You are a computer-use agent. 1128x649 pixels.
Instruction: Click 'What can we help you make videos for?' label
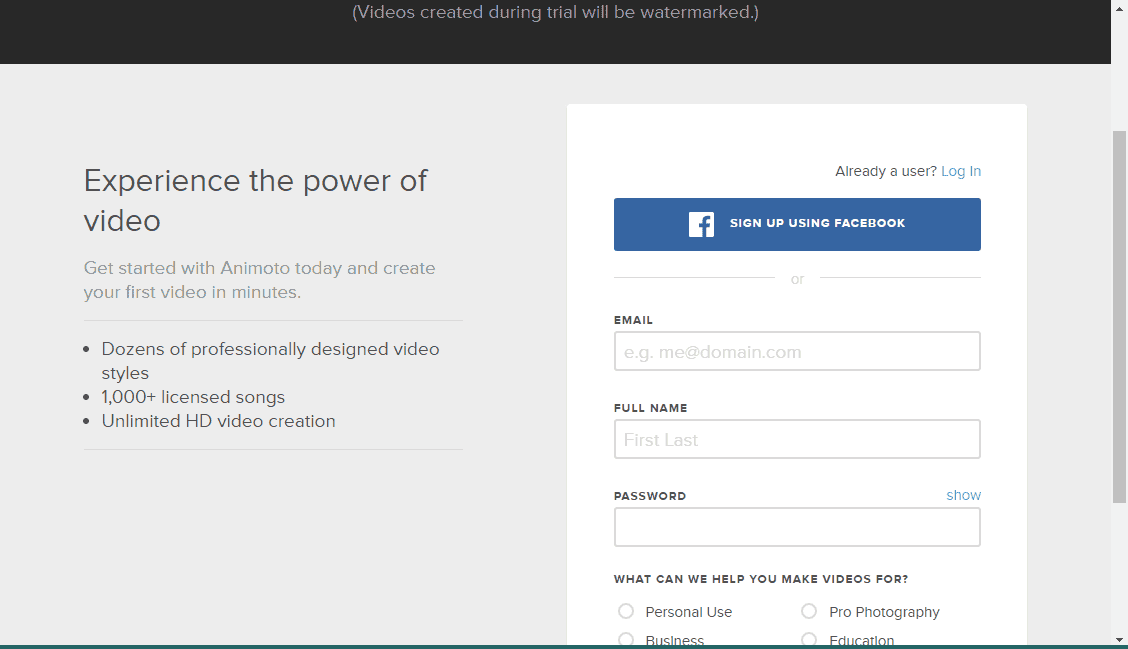pos(760,579)
